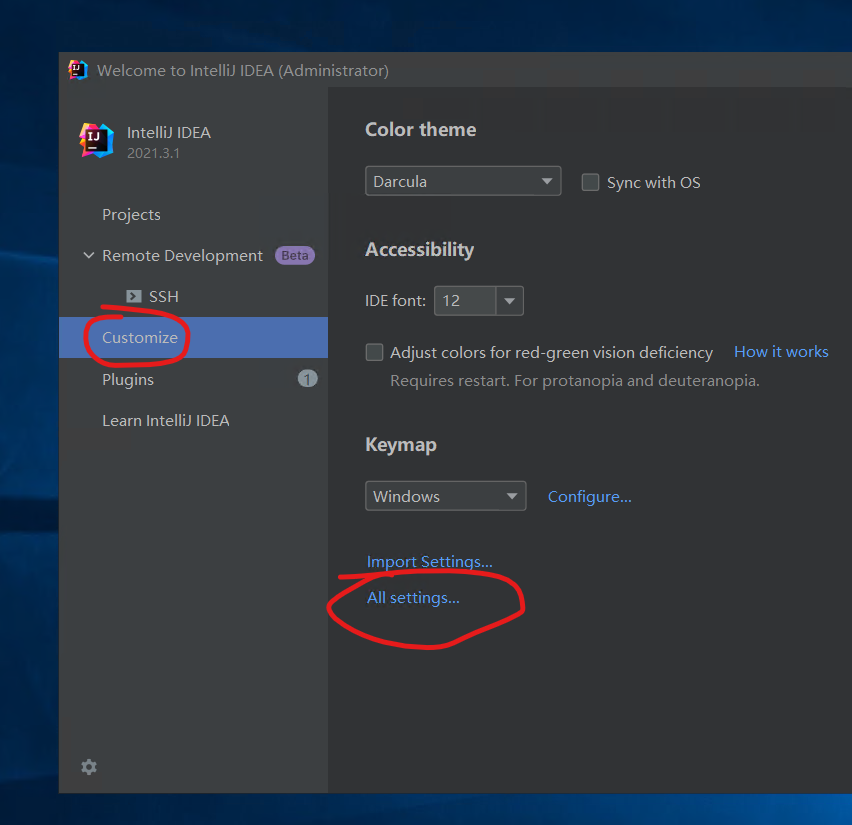Click the Plugins update count badge
The height and width of the screenshot is (825, 852).
[x=308, y=379]
